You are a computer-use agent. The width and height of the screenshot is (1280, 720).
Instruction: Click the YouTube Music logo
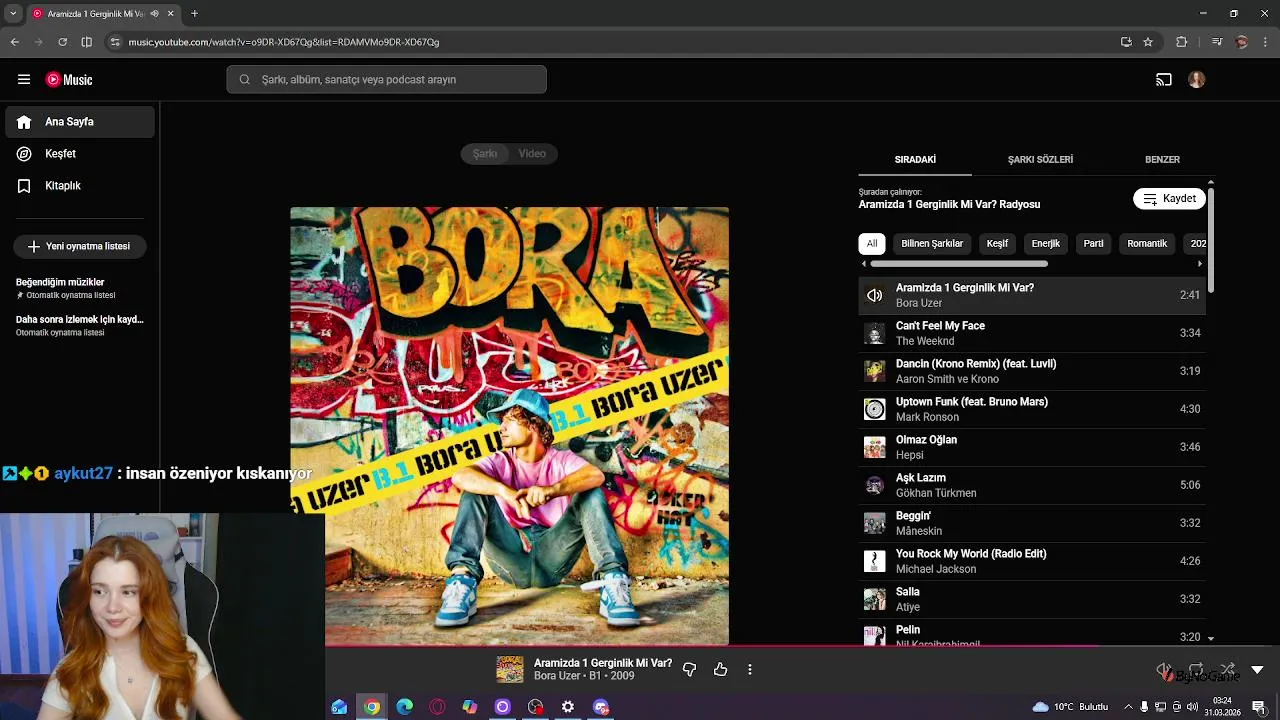point(69,80)
